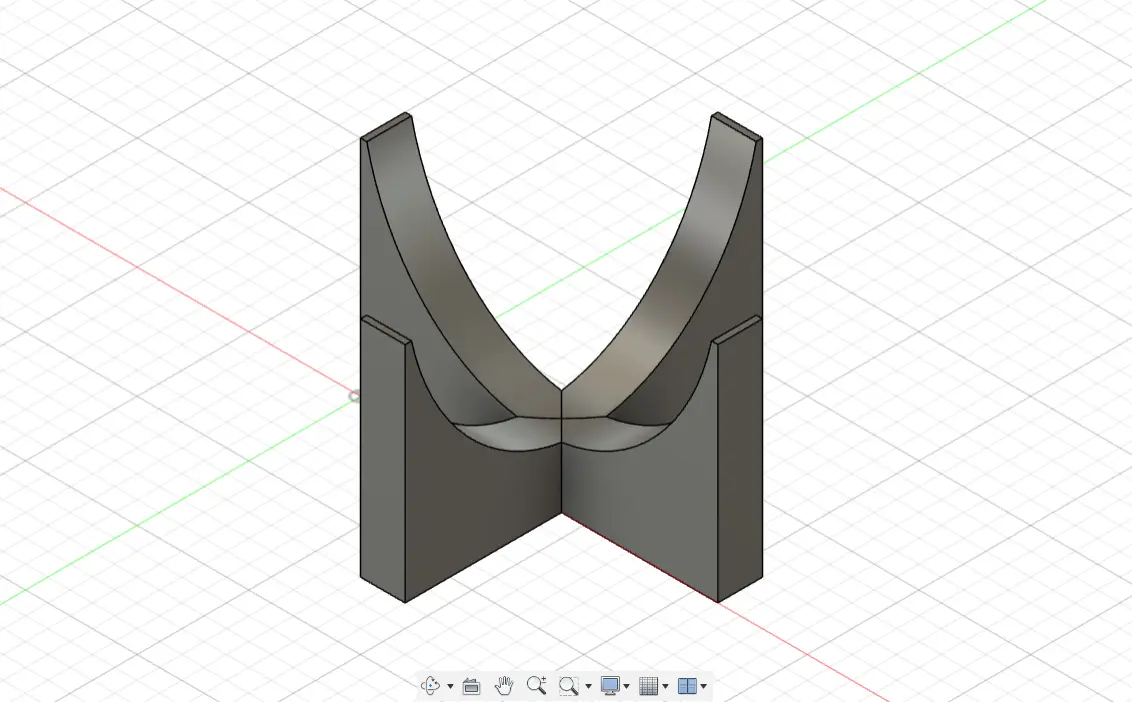Choose the Zoom Window tool
Image resolution: width=1132 pixels, height=702 pixels.
pos(568,686)
